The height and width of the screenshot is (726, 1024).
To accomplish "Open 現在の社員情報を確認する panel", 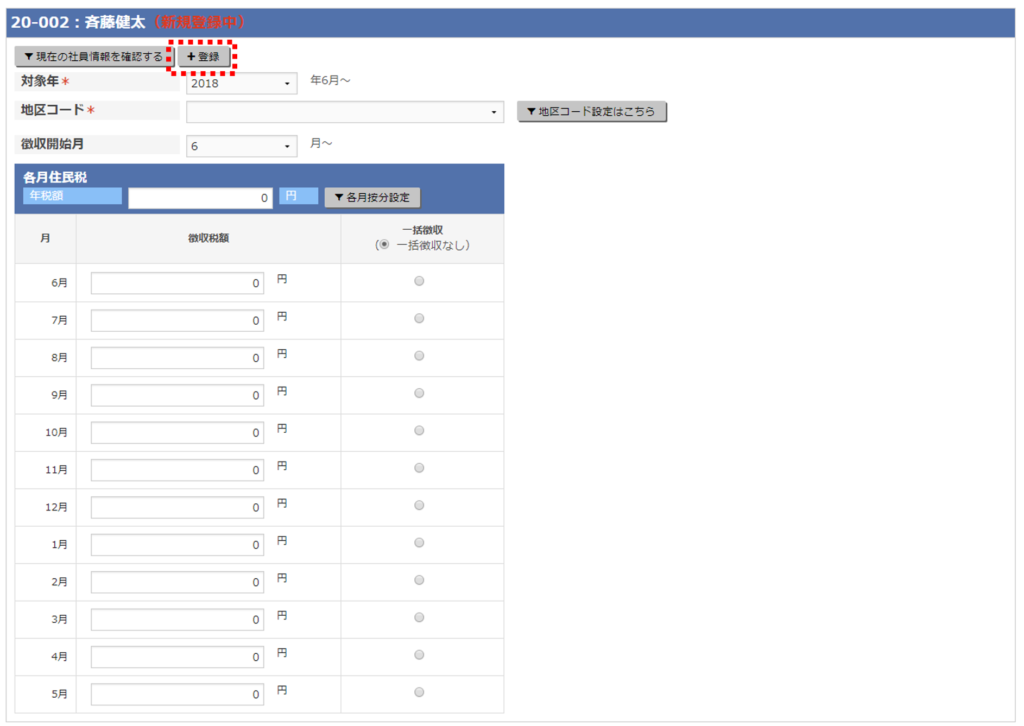I will click(93, 57).
